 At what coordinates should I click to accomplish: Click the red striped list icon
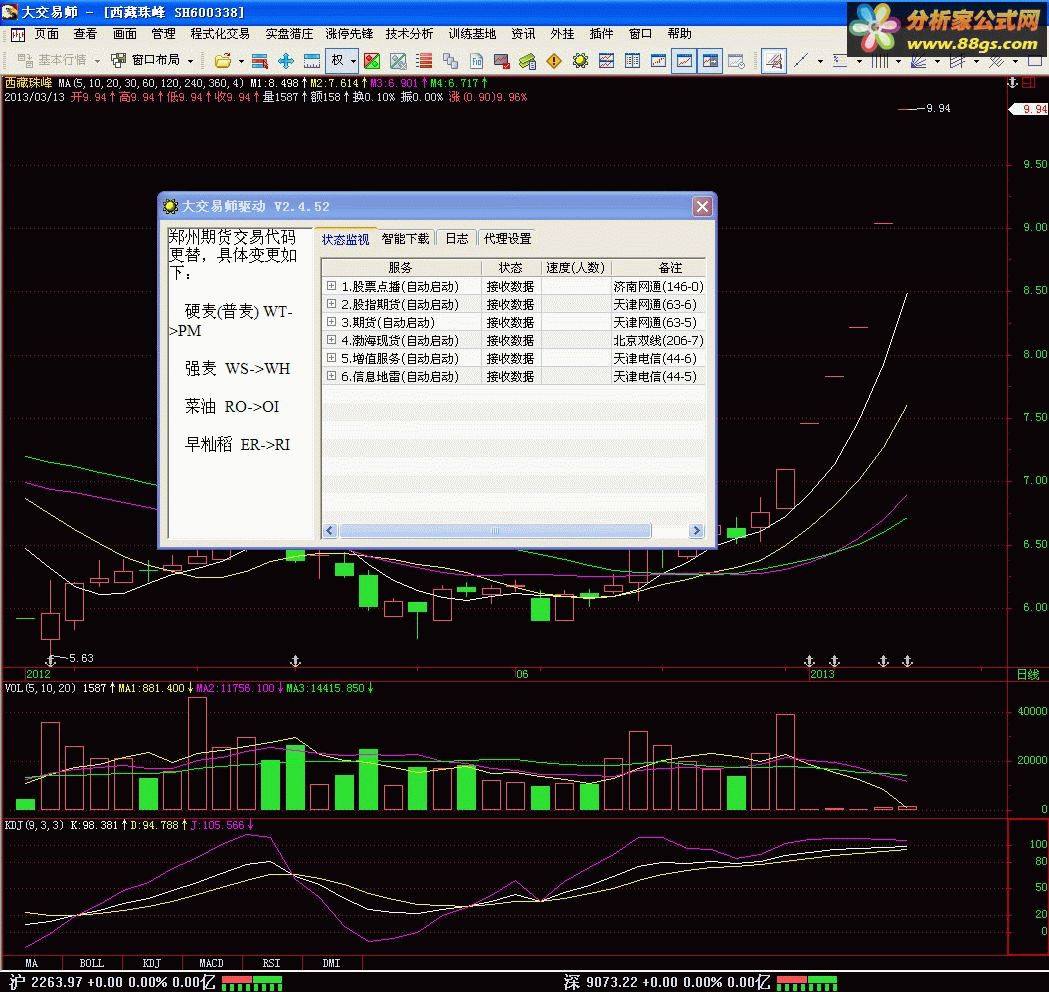424,61
